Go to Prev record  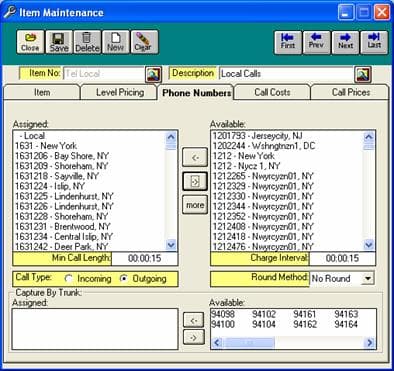tap(316, 42)
